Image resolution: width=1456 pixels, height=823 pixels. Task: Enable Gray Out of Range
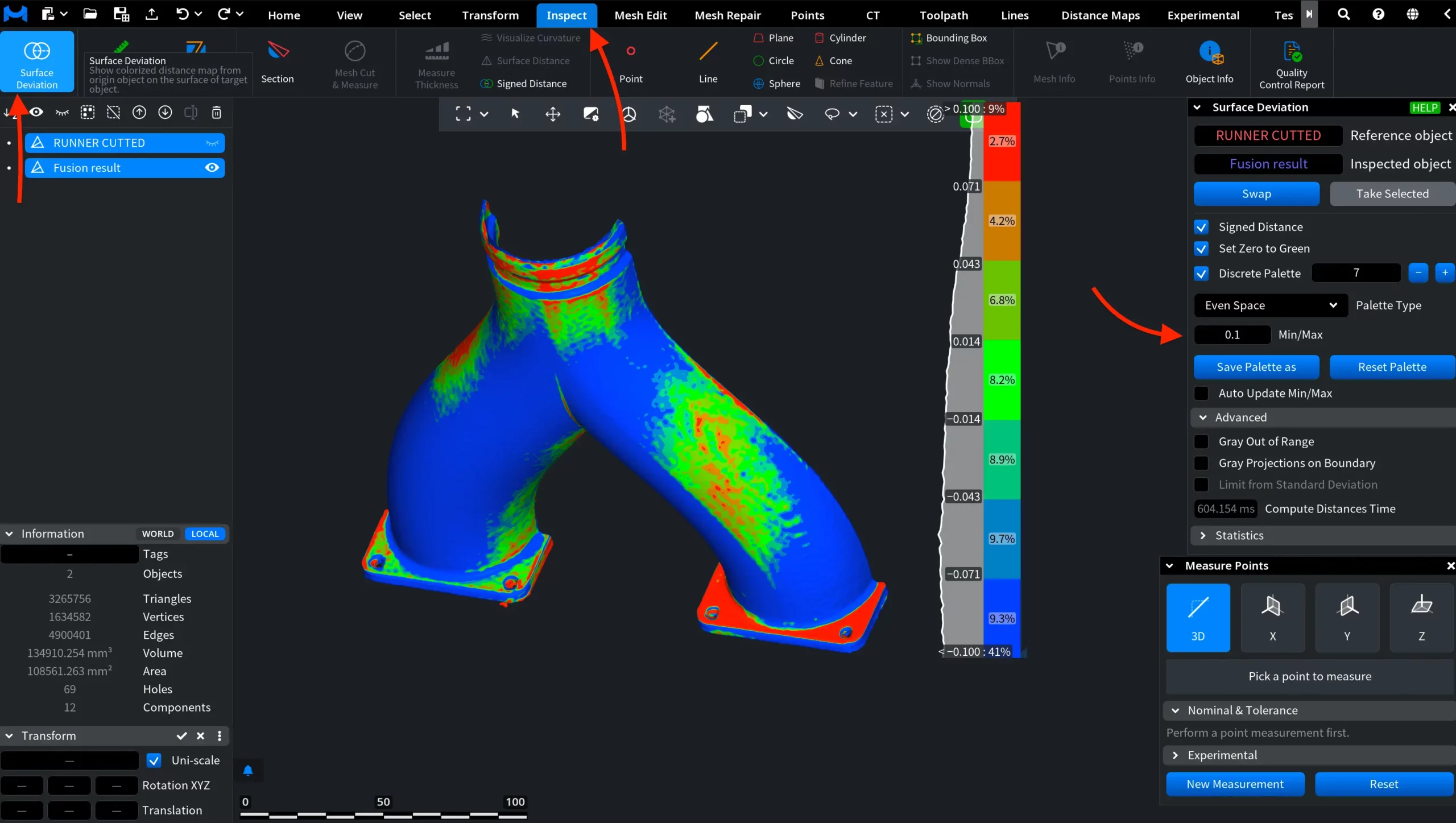pos(1201,442)
